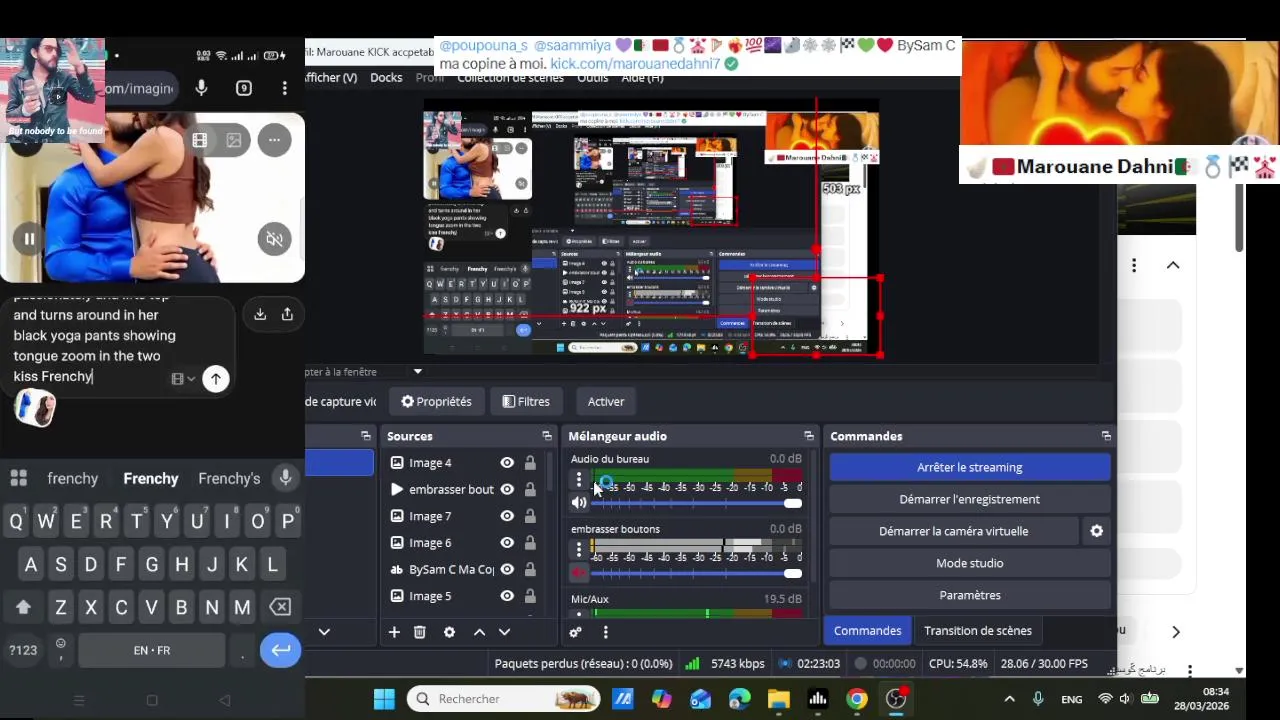Move selected source down with arrow
Viewport: 1280px width, 720px height.
[x=504, y=632]
